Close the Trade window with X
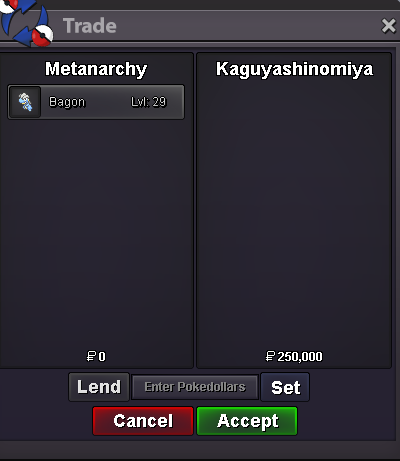 click(x=388, y=26)
